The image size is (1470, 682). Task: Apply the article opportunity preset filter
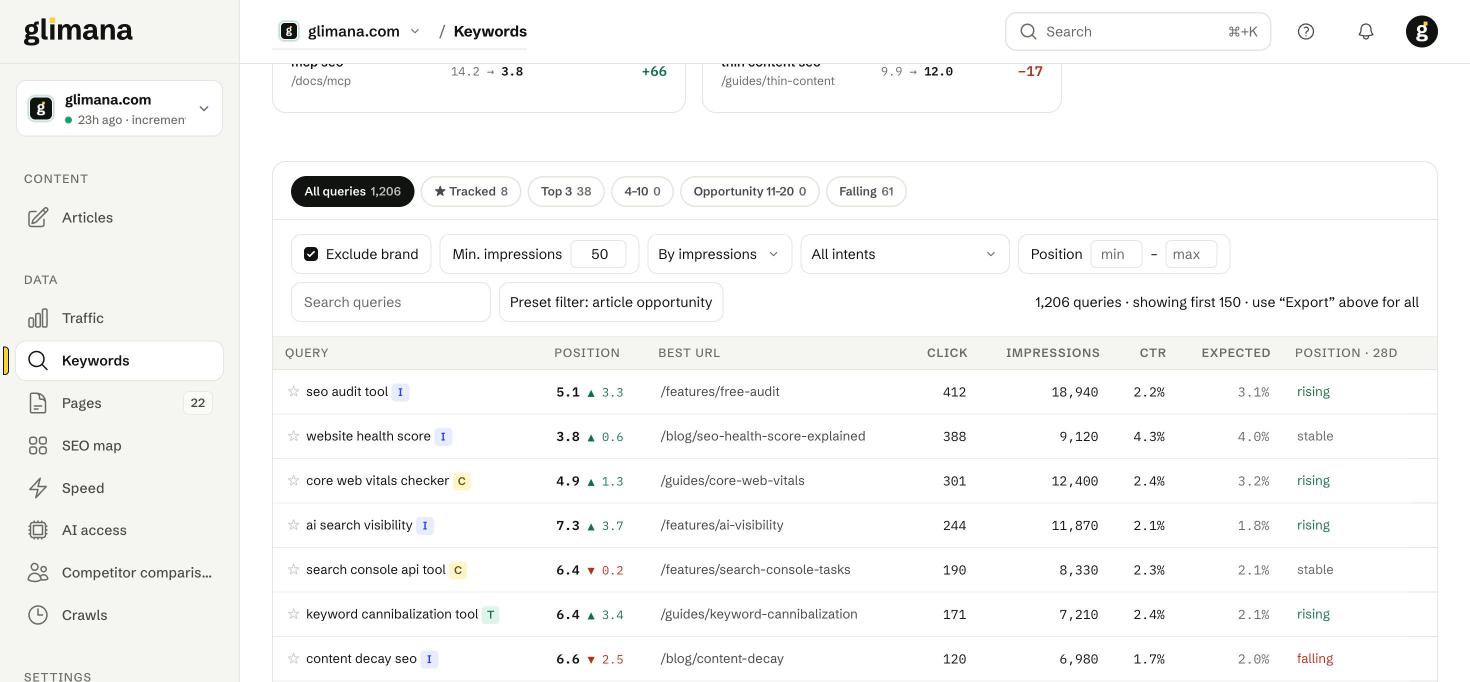tap(611, 302)
